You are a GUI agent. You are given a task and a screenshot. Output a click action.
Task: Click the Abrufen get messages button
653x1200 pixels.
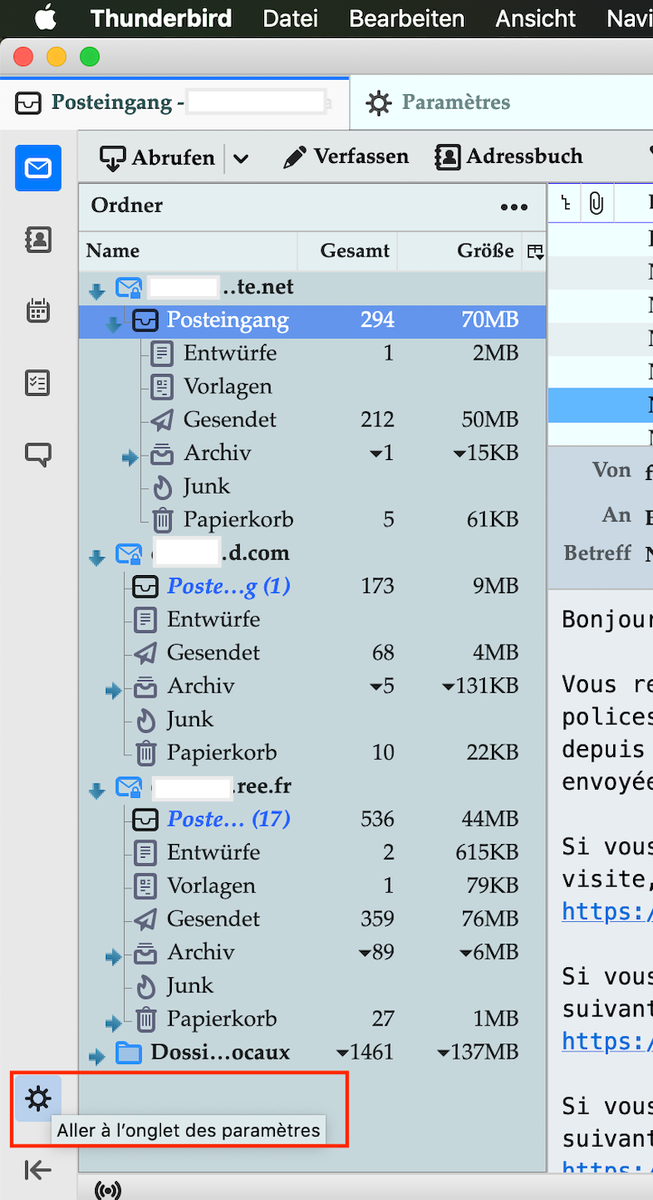tap(157, 157)
